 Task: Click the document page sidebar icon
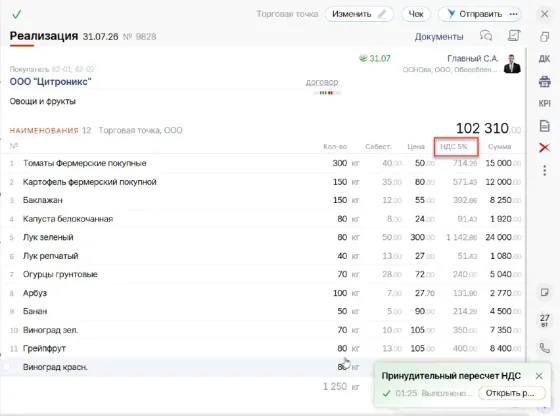(545, 126)
